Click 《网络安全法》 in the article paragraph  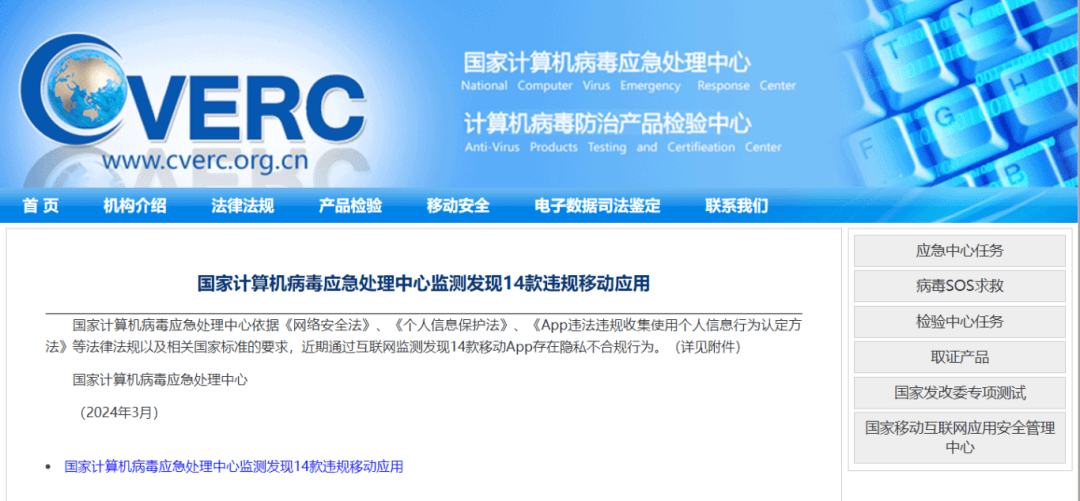[x=329, y=325]
